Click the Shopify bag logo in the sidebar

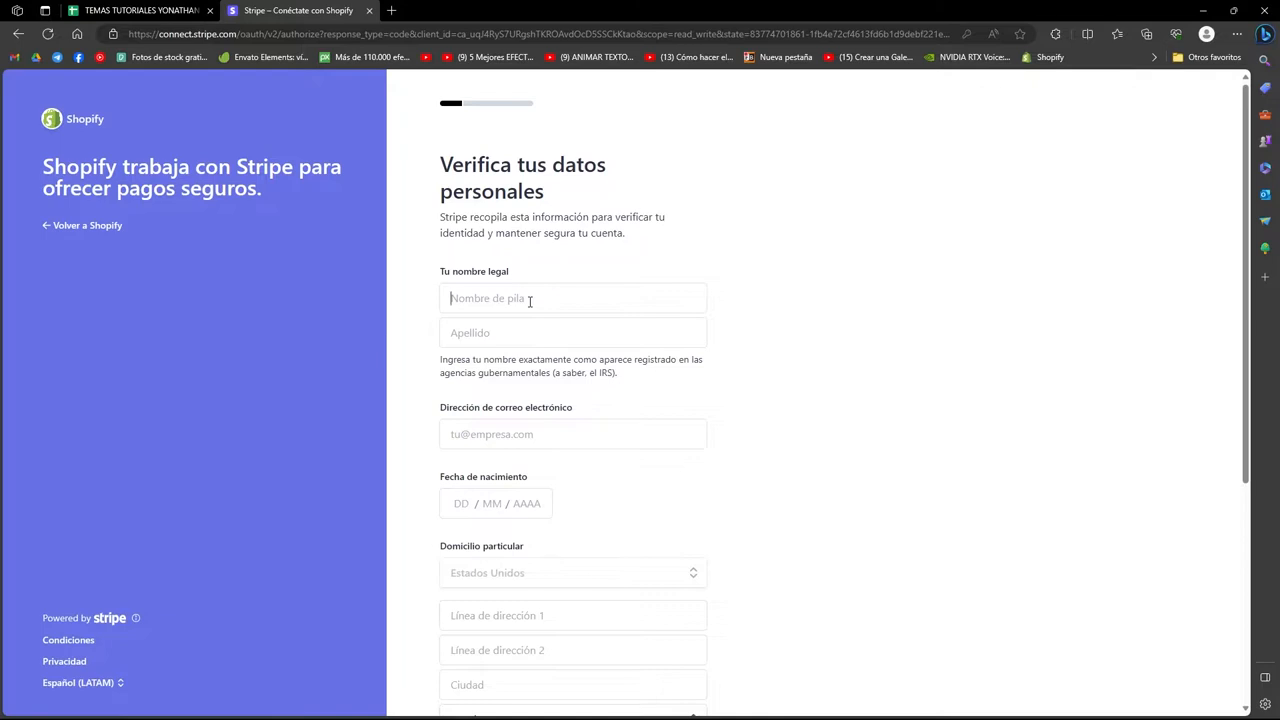52,119
